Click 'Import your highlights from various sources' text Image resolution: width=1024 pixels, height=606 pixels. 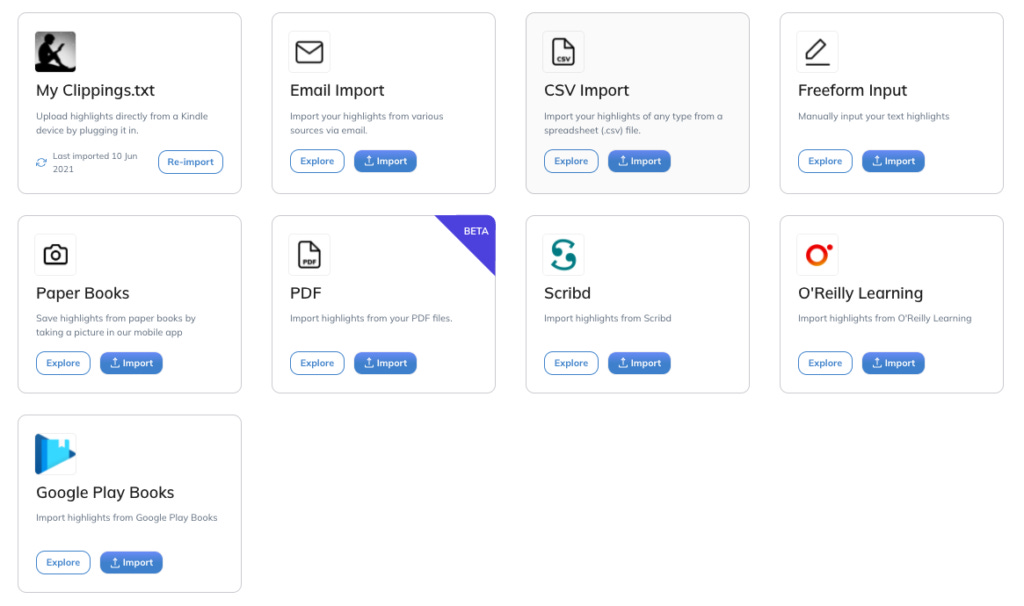click(366, 123)
